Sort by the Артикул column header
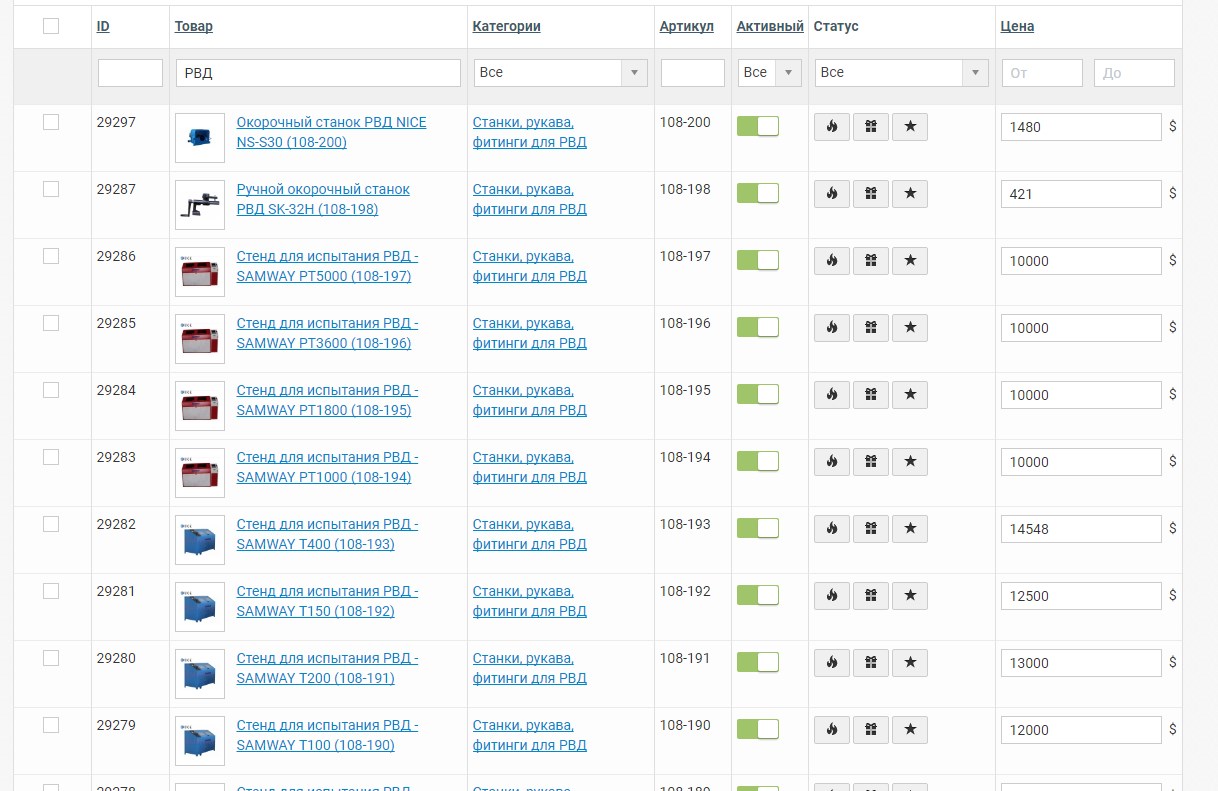 point(687,27)
